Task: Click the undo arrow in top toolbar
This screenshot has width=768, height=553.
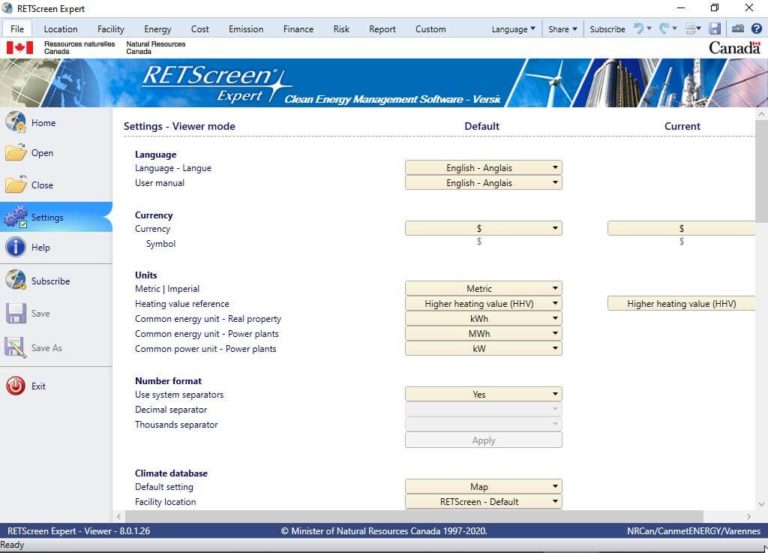Action: click(x=639, y=28)
